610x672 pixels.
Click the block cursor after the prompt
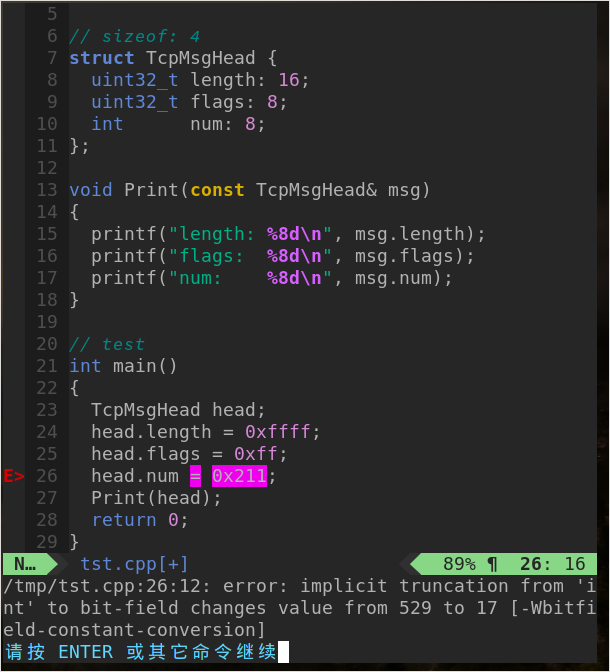283,652
